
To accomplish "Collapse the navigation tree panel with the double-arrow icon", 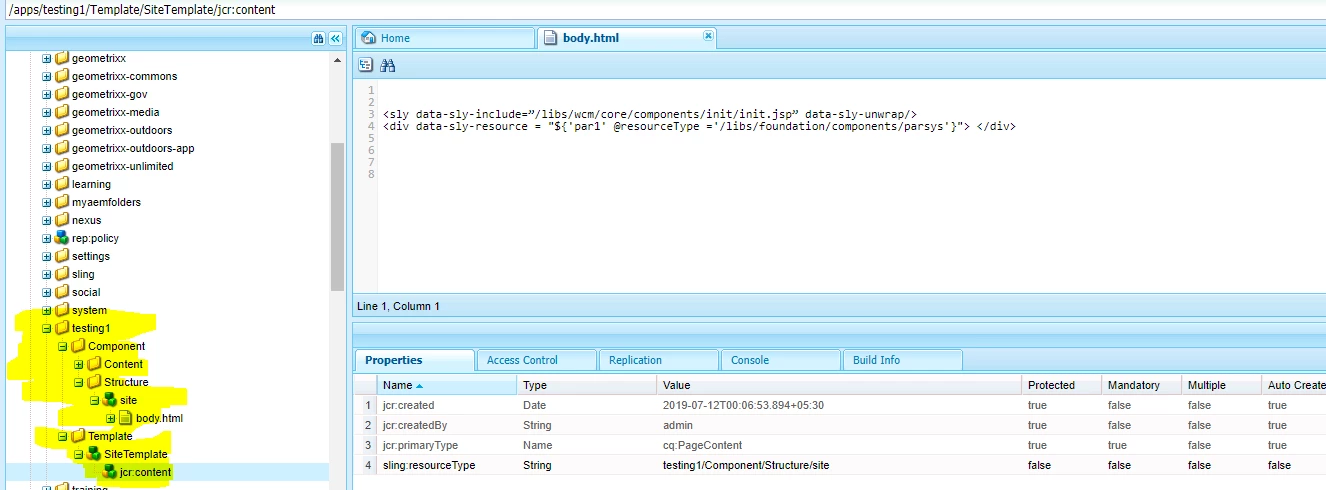I will [335, 38].
